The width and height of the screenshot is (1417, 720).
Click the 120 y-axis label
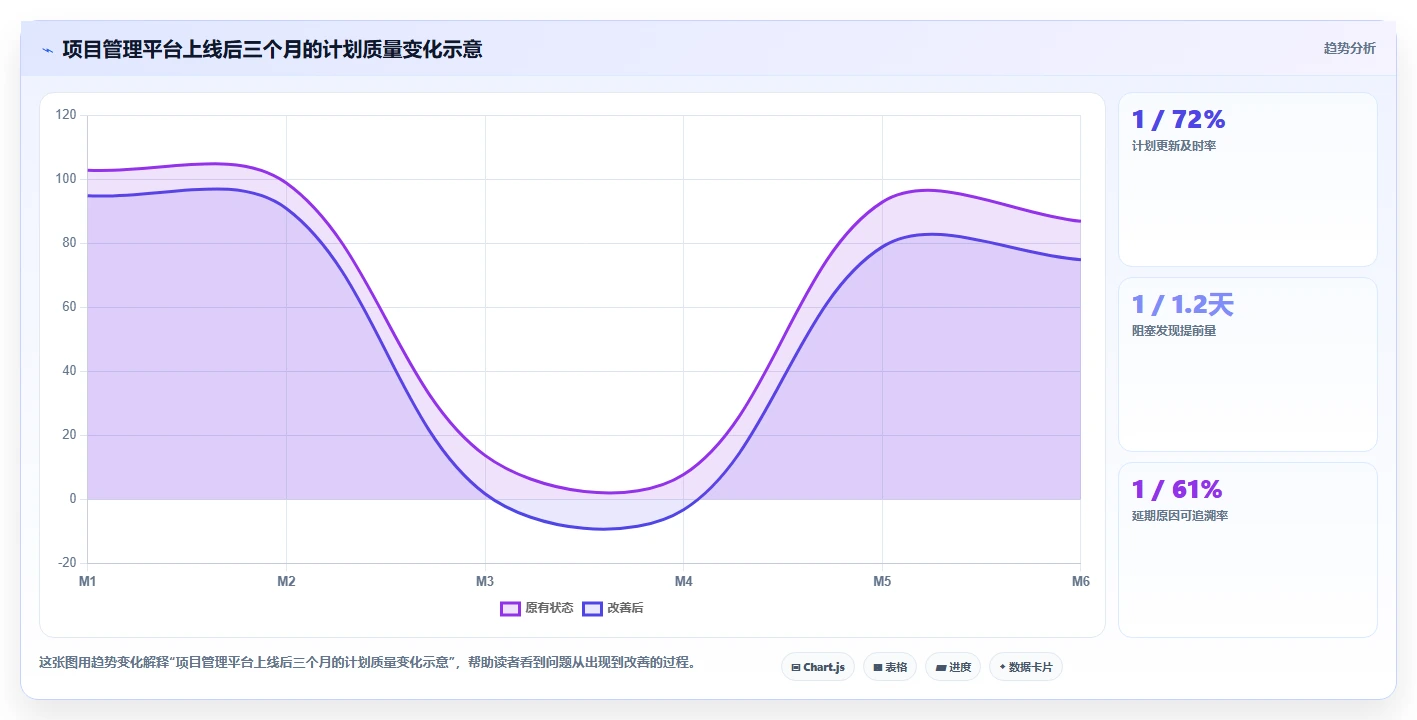click(66, 115)
